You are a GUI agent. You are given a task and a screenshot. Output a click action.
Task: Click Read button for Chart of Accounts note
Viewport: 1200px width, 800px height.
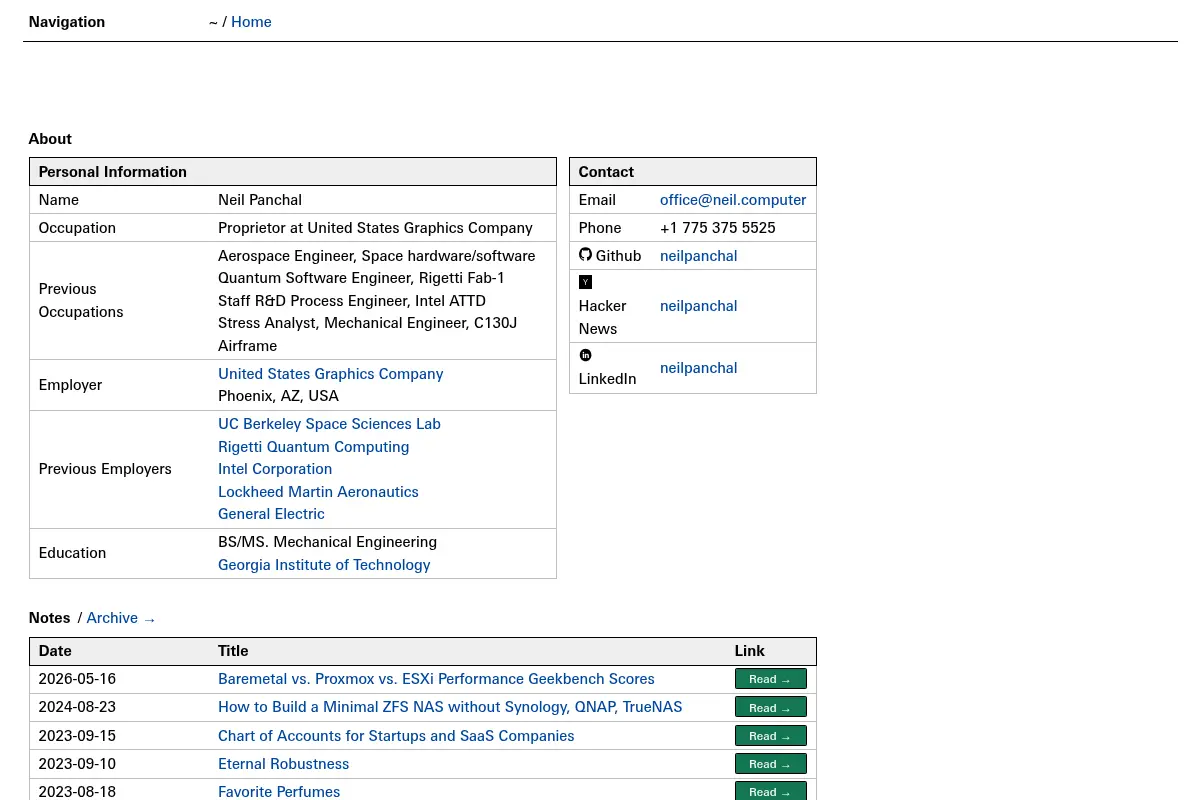pyautogui.click(x=770, y=736)
